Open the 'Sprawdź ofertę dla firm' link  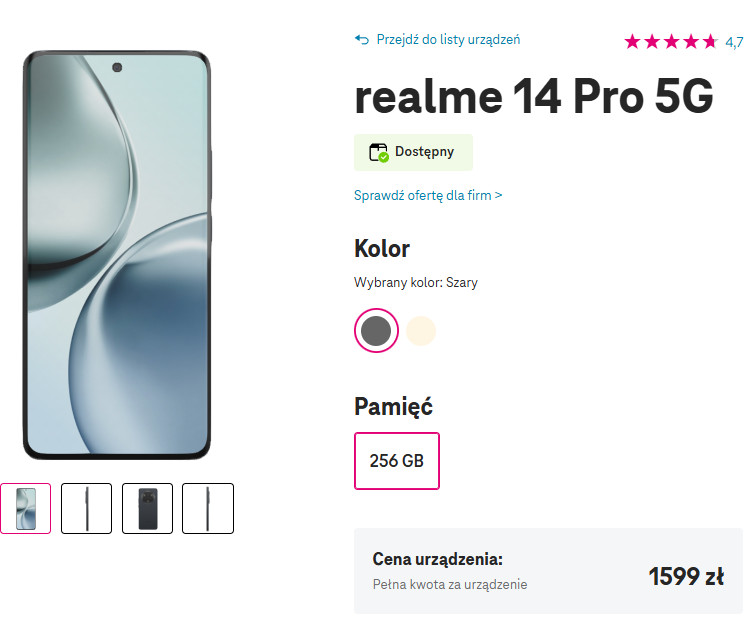(x=428, y=196)
